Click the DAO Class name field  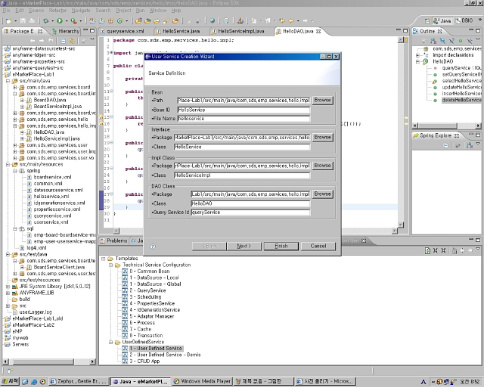[x=250, y=203]
